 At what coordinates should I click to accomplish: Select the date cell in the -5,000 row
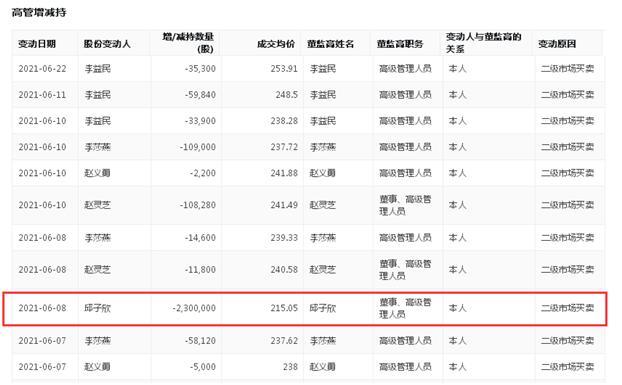42,367
